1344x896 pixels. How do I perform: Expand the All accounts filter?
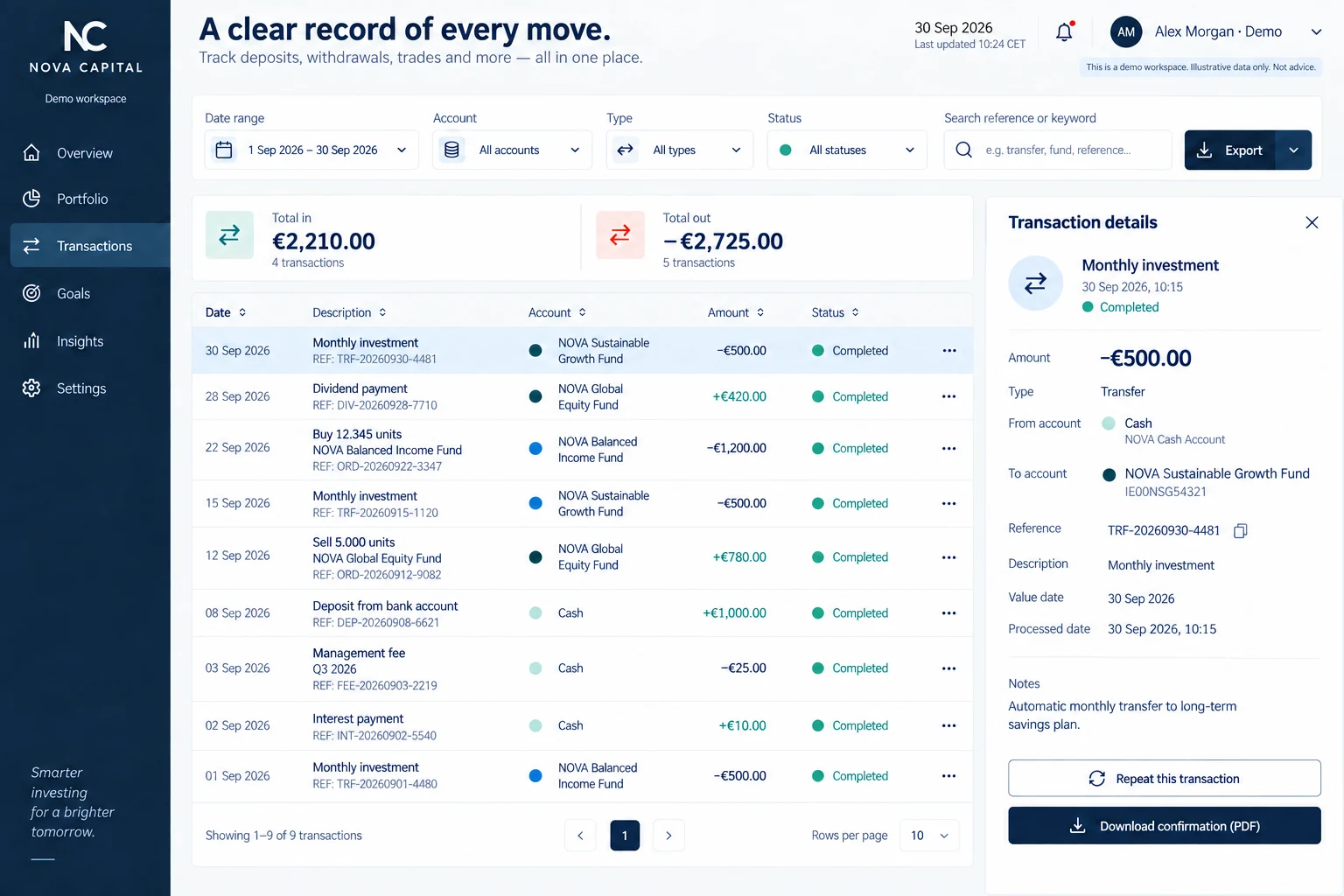coord(512,150)
